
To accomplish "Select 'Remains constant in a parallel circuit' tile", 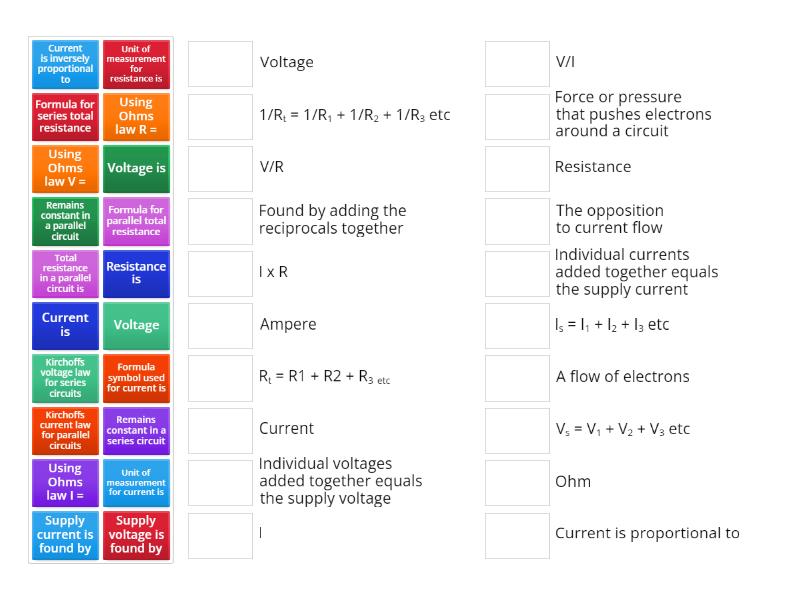I will click(65, 221).
